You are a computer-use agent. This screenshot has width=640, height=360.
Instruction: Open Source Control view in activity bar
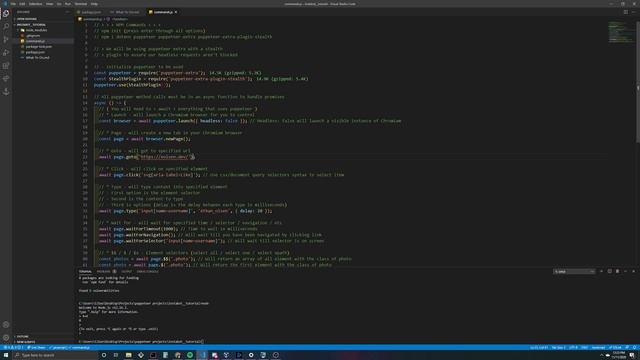click(6, 40)
